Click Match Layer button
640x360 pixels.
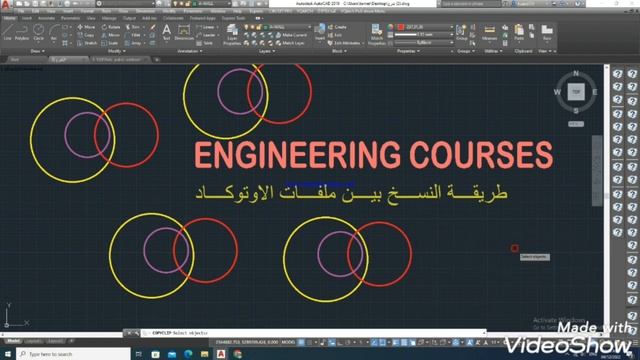point(289,43)
